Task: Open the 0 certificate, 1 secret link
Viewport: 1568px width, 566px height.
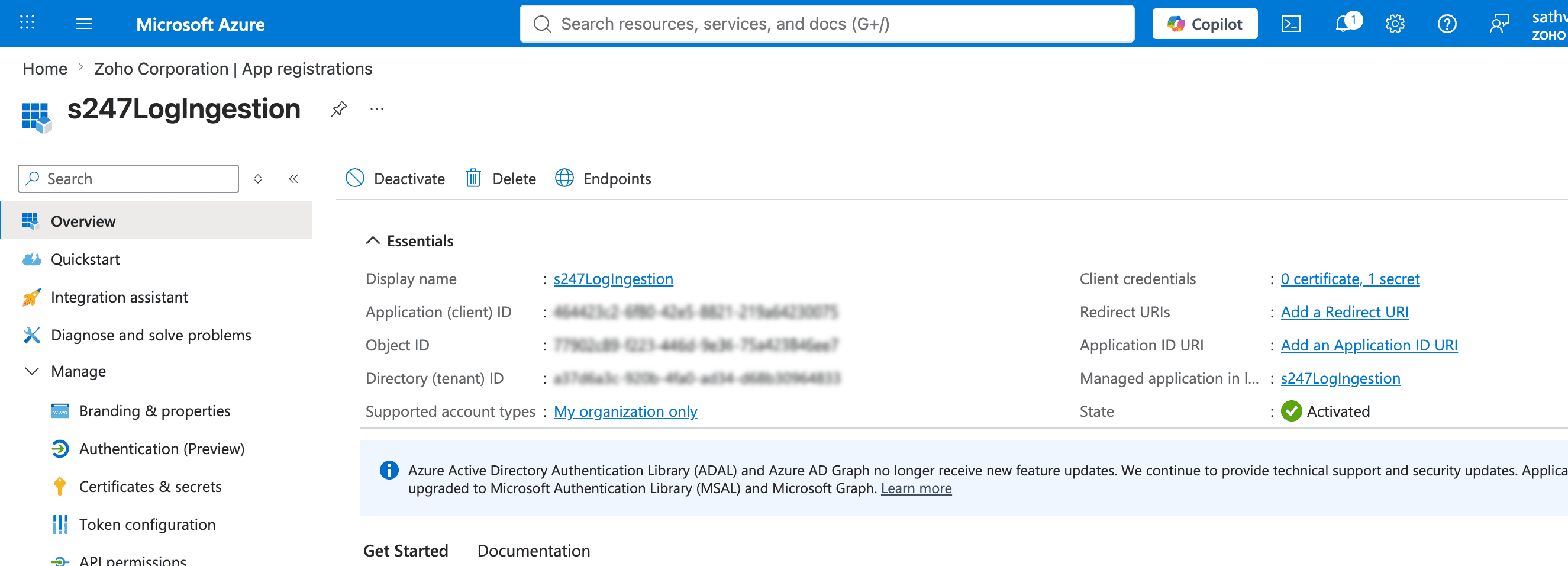Action: [1350, 278]
